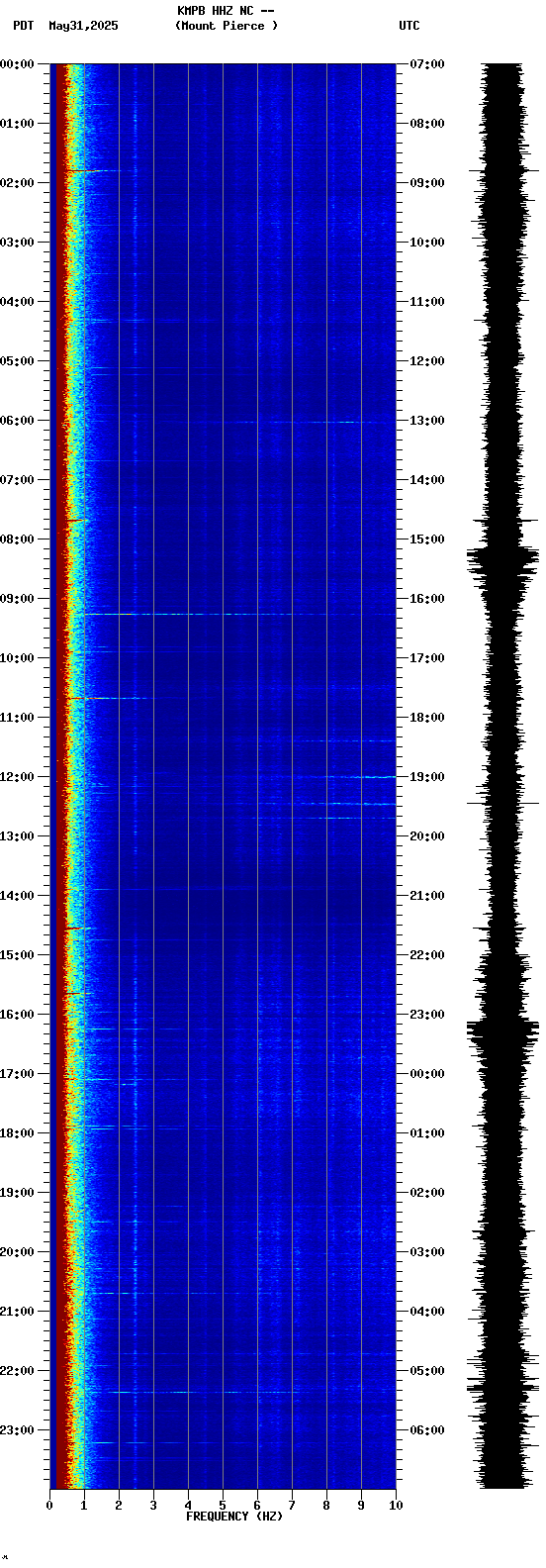This screenshot has height=1568, width=546.
Task: Click the 18:00 PDT time label on left axis
Action: tap(17, 1133)
